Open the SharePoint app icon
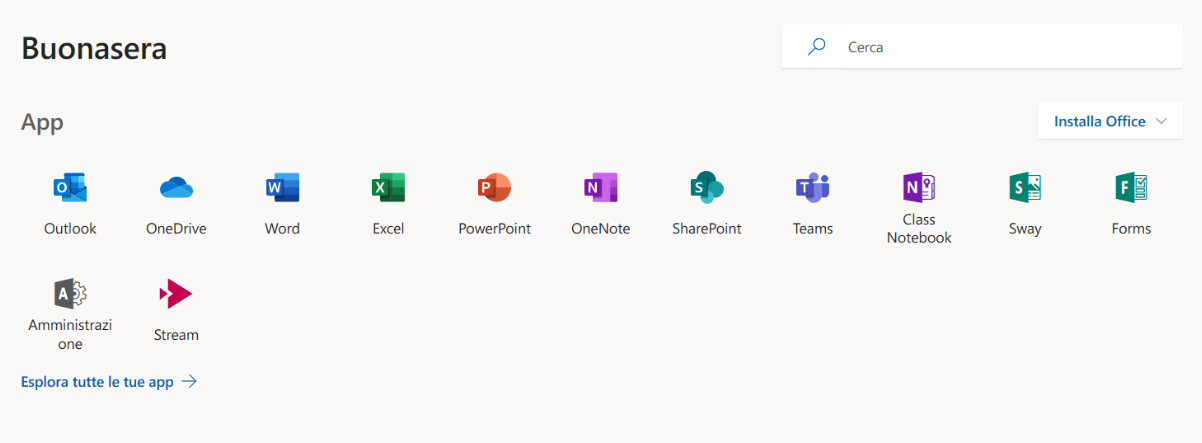 pyautogui.click(x=706, y=187)
